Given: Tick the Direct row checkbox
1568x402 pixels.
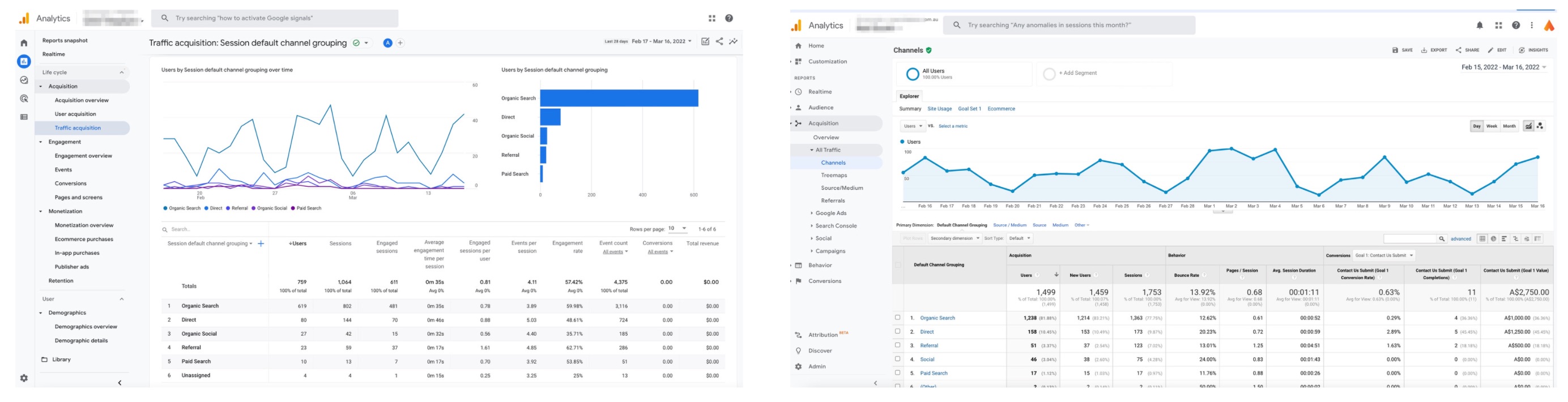Looking at the screenshot, I should [897, 331].
